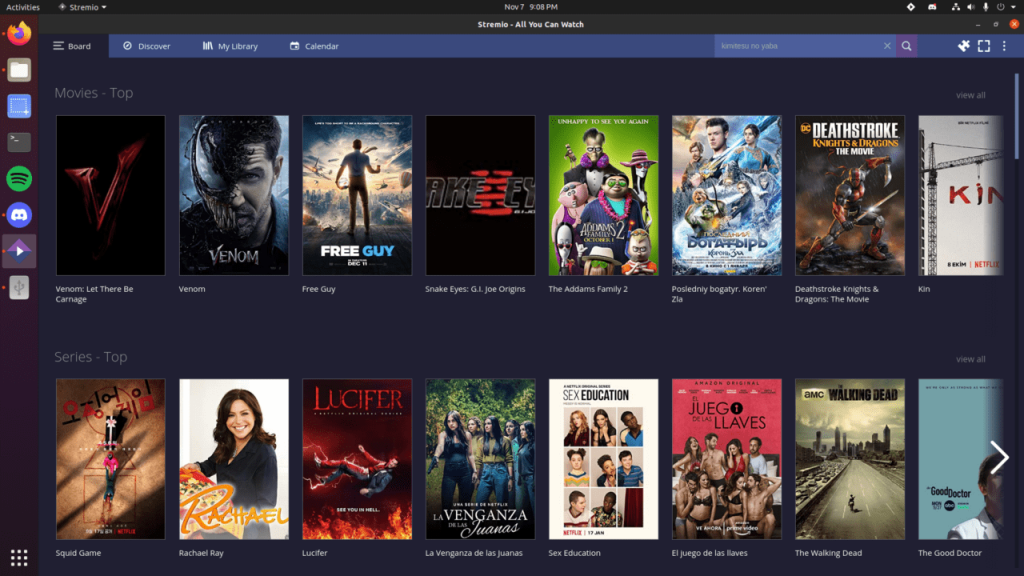Viewport: 1024px width, 576px height.
Task: Open the add-ons puzzle piece icon
Action: tap(963, 46)
